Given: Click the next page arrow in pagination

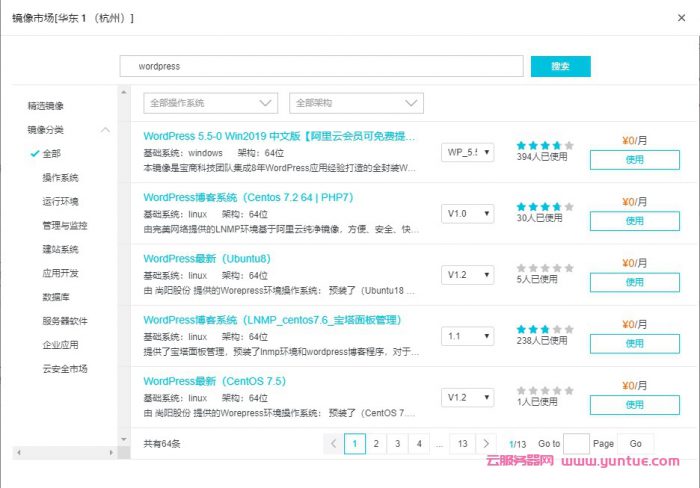Looking at the screenshot, I should 486,443.
